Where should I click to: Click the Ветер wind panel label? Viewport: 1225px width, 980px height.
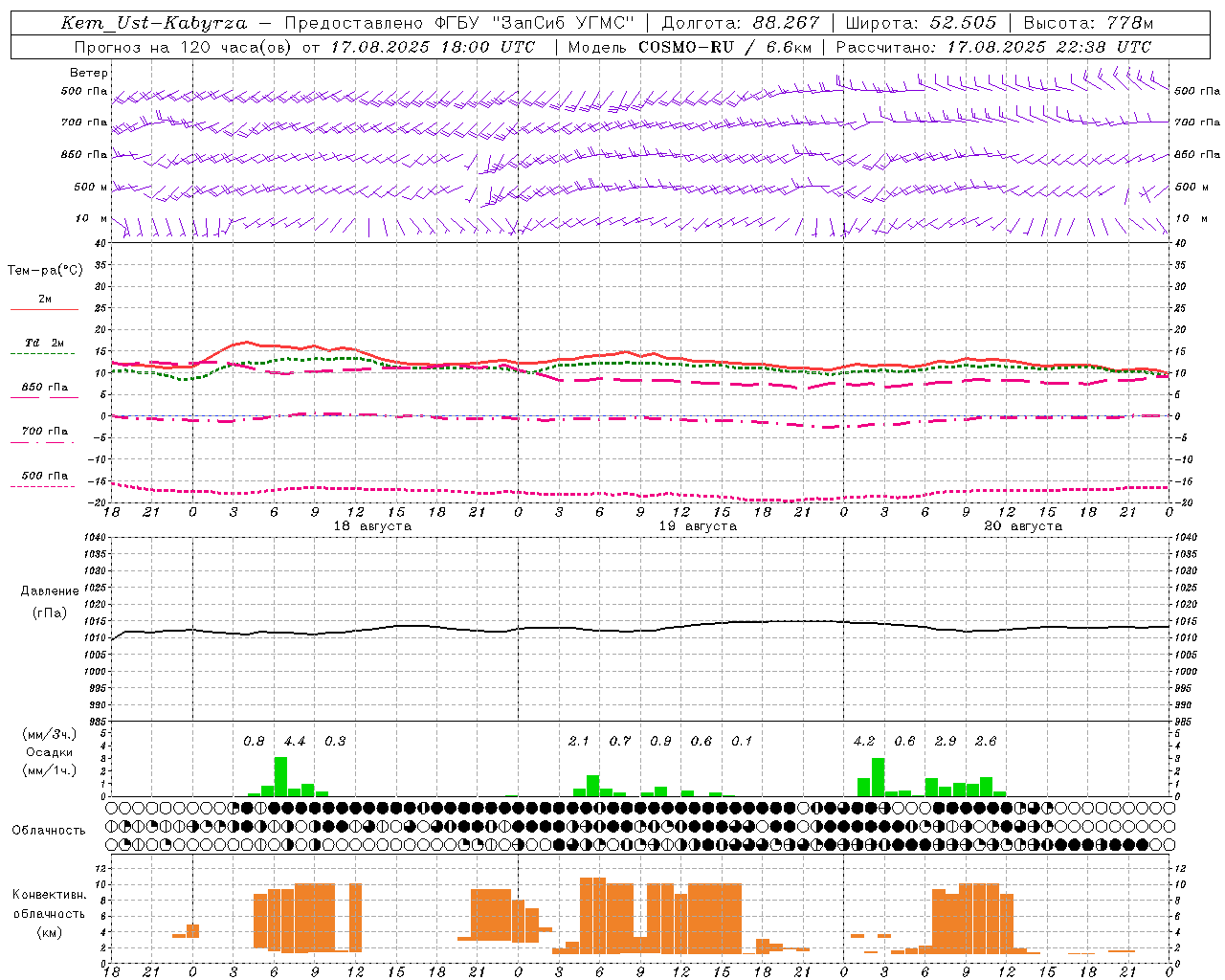tap(89, 73)
